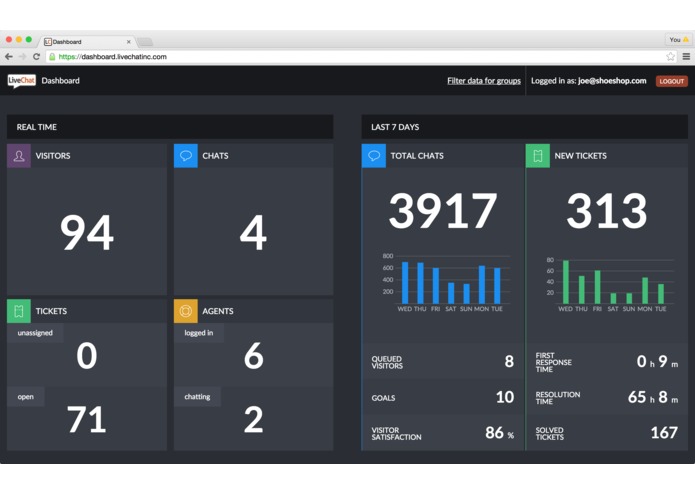695x494 pixels.
Task: Click the red Logout button
Action: pos(672,81)
